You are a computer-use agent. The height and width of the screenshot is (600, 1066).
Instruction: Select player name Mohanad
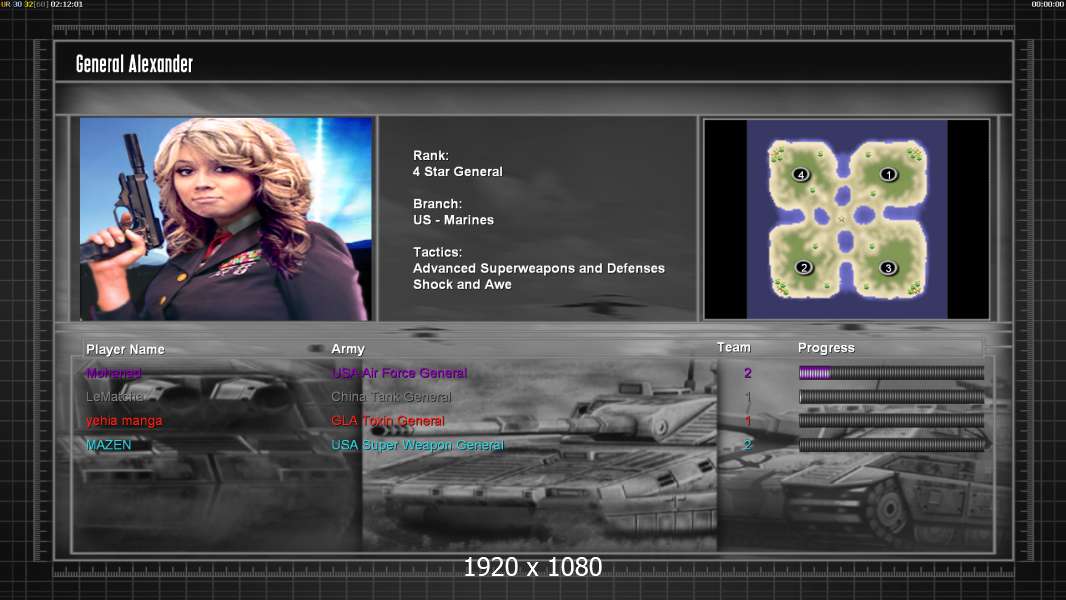114,373
